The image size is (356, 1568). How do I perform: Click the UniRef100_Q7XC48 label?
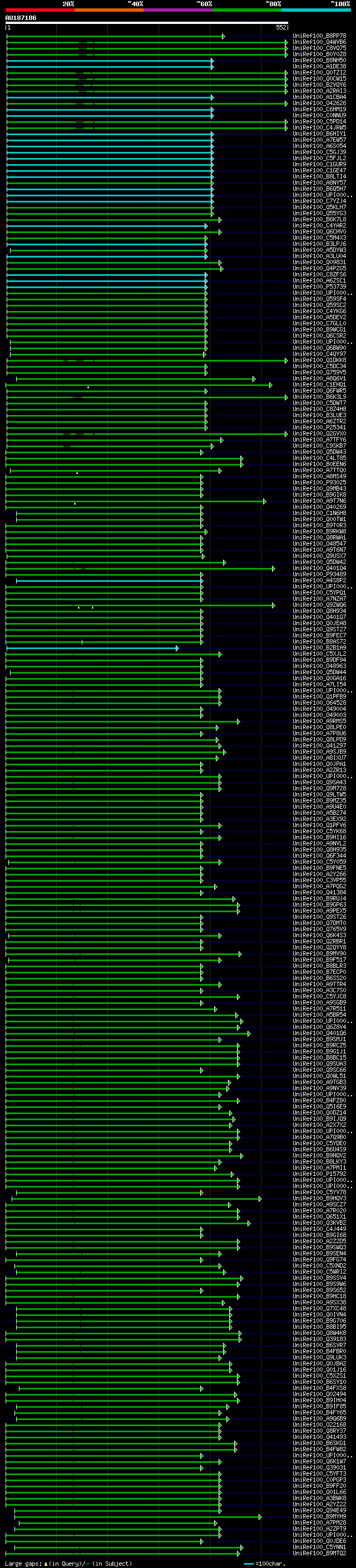point(319,1309)
